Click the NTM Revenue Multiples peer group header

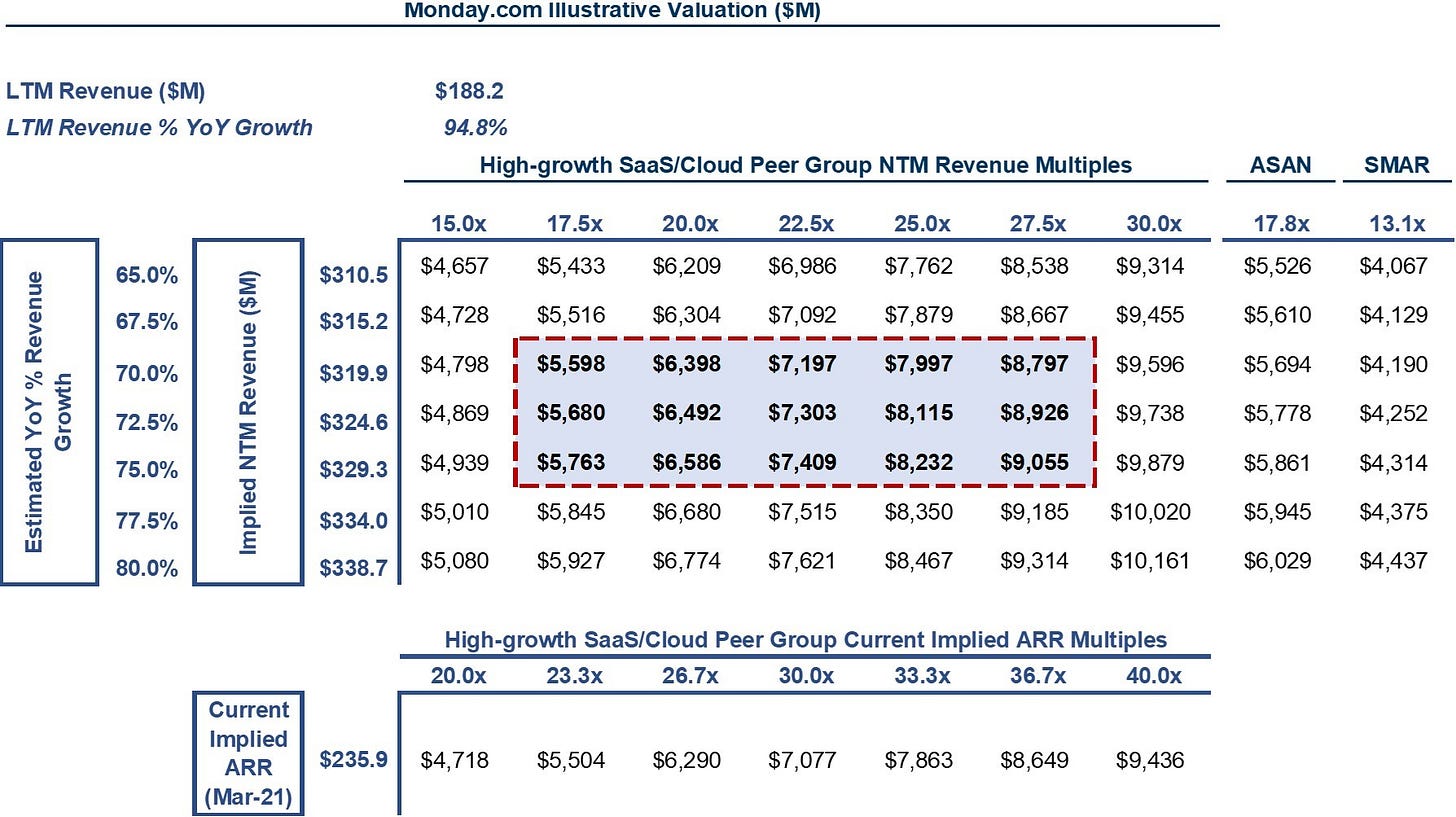(x=806, y=165)
